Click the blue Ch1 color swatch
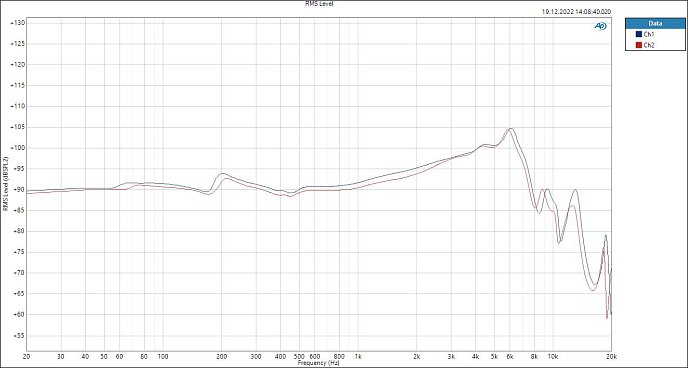 click(639, 34)
